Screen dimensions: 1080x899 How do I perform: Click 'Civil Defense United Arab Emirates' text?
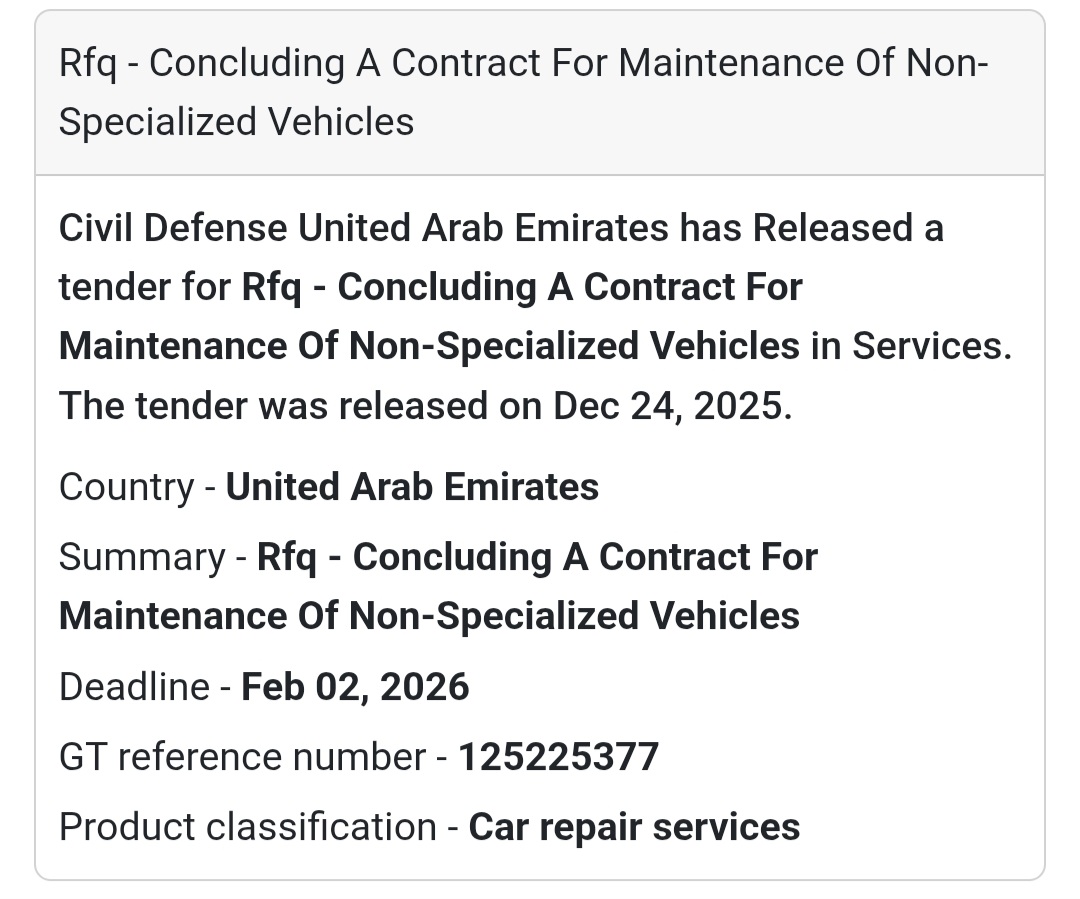[x=364, y=228]
